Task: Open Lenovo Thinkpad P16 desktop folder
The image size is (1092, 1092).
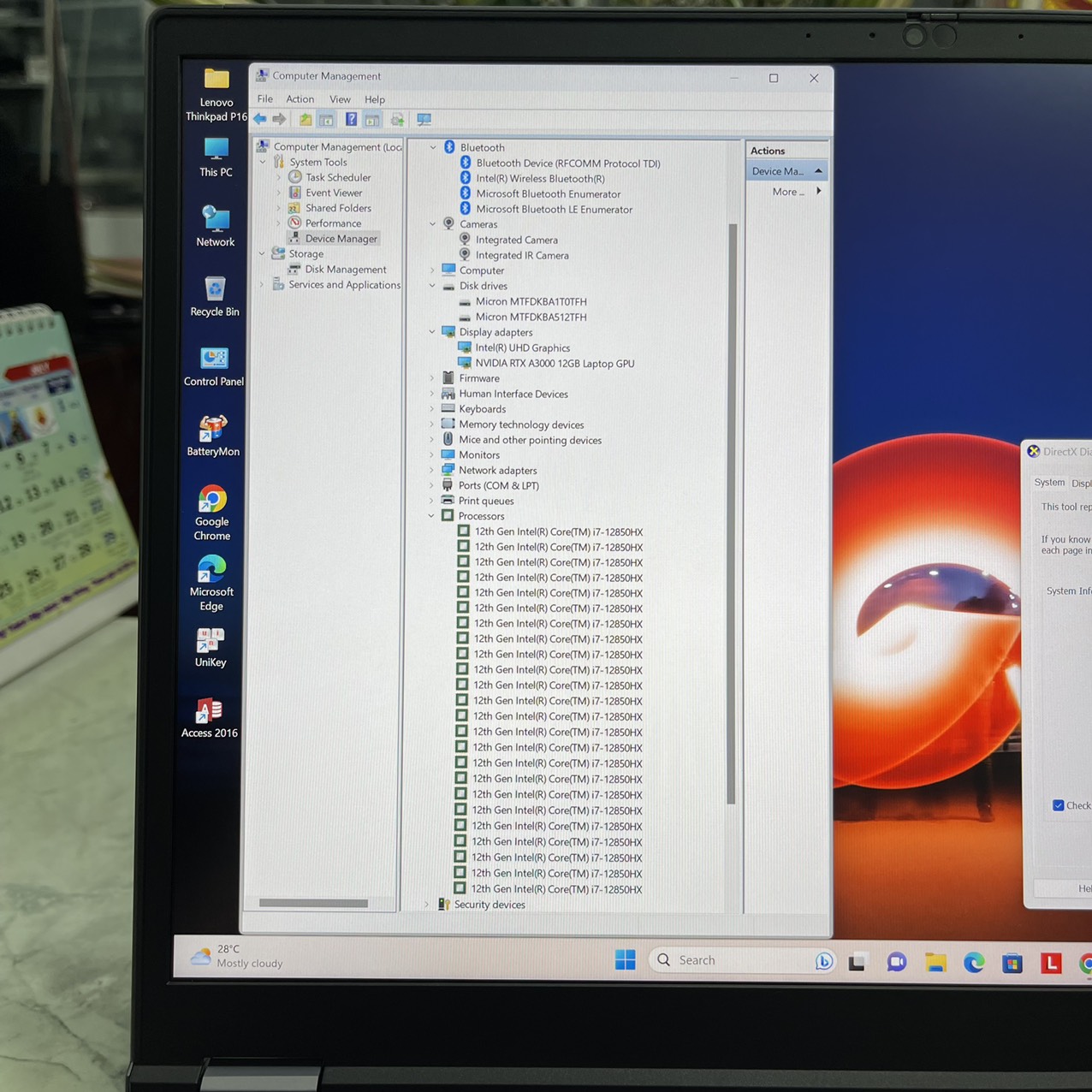Action: tap(217, 94)
